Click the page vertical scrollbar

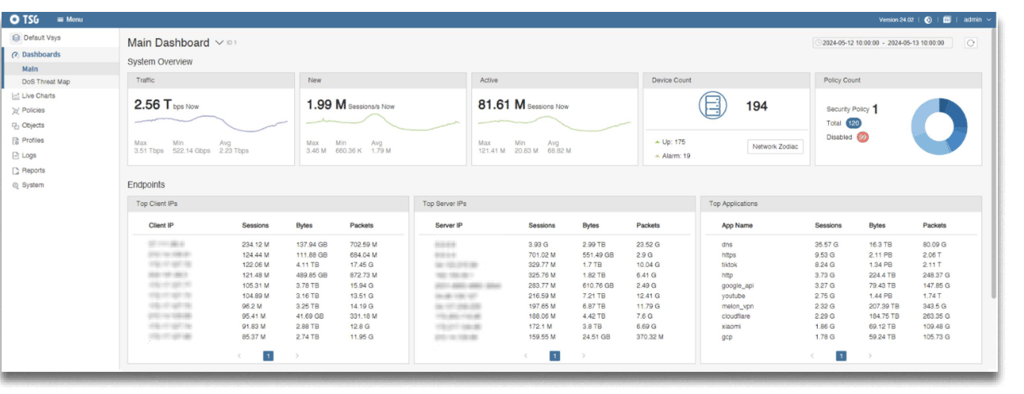(x=994, y=163)
